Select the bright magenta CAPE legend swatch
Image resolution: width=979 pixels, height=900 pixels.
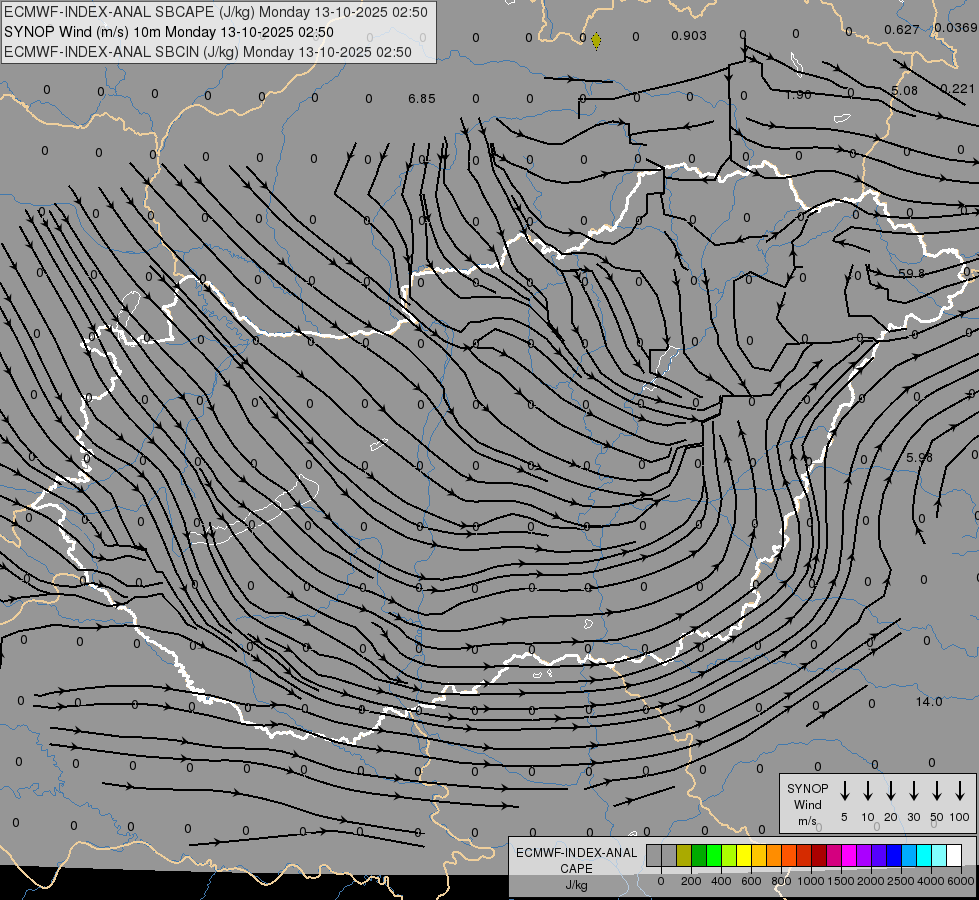point(850,855)
